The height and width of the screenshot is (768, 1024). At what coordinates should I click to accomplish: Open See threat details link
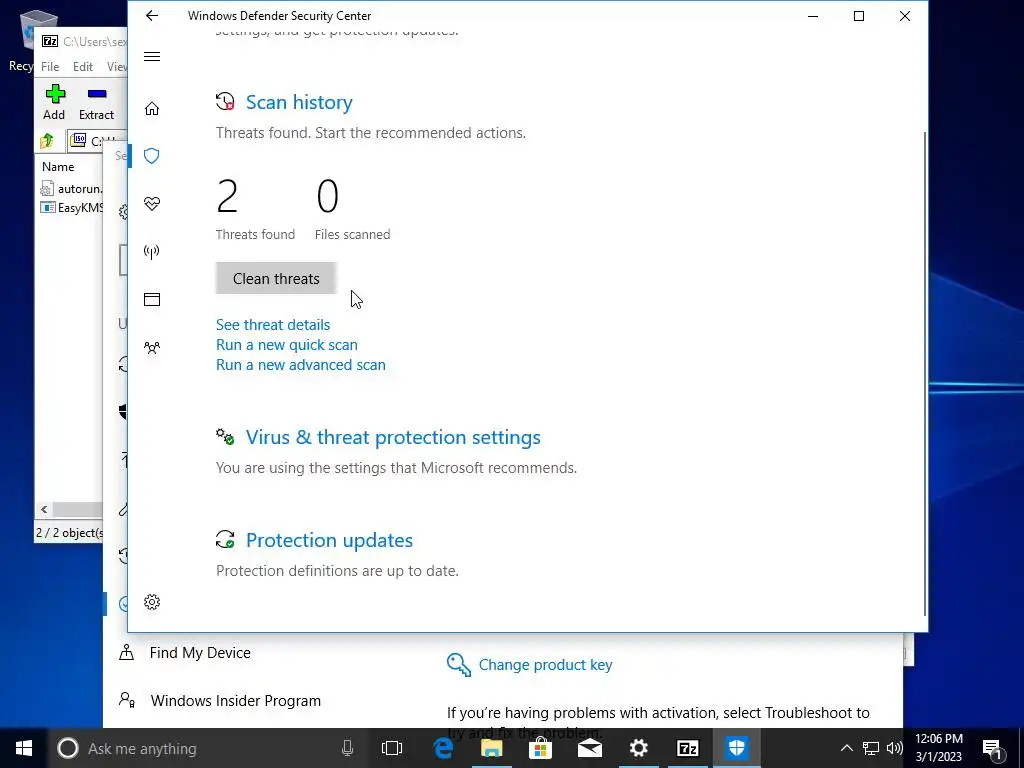273,325
